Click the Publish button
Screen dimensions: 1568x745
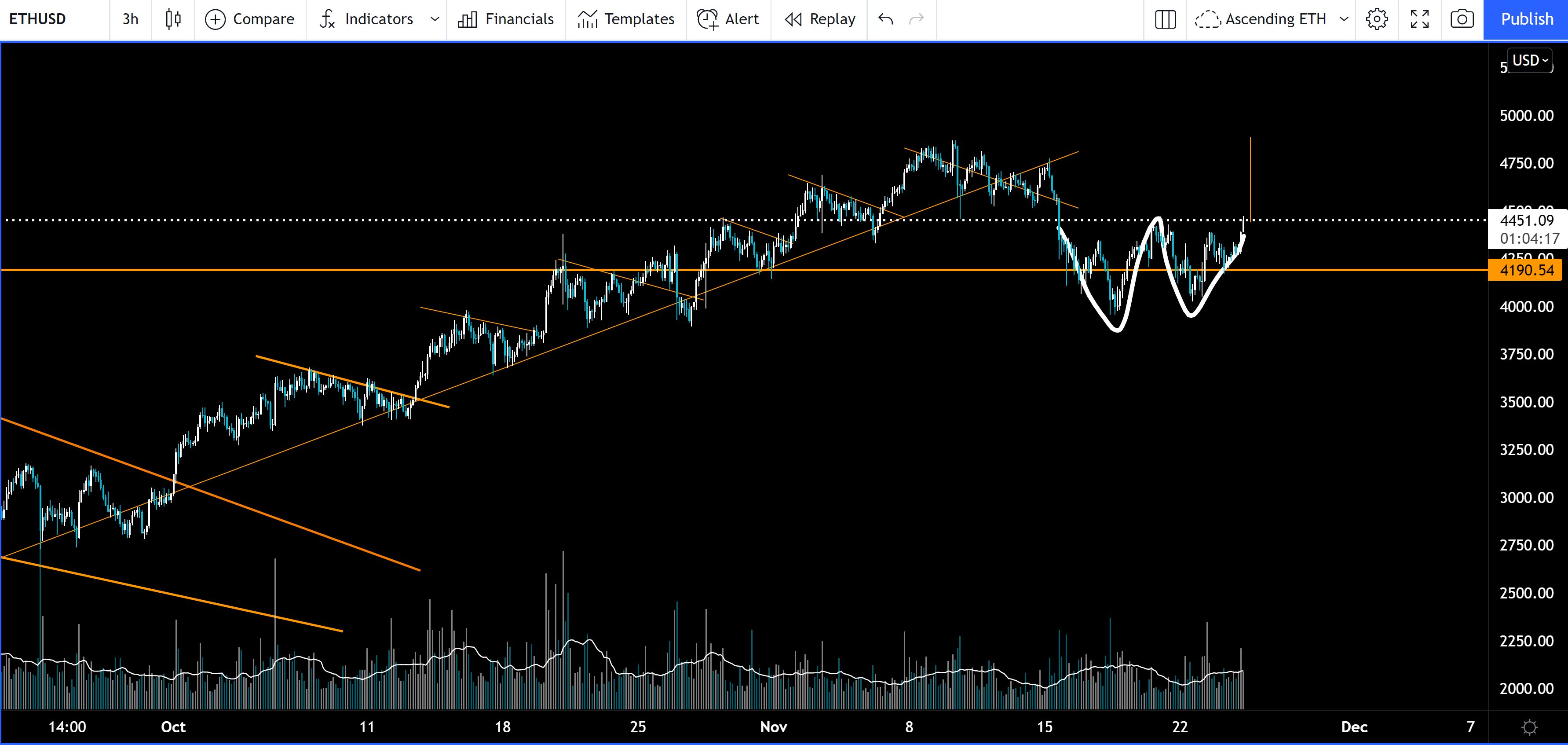1526,19
